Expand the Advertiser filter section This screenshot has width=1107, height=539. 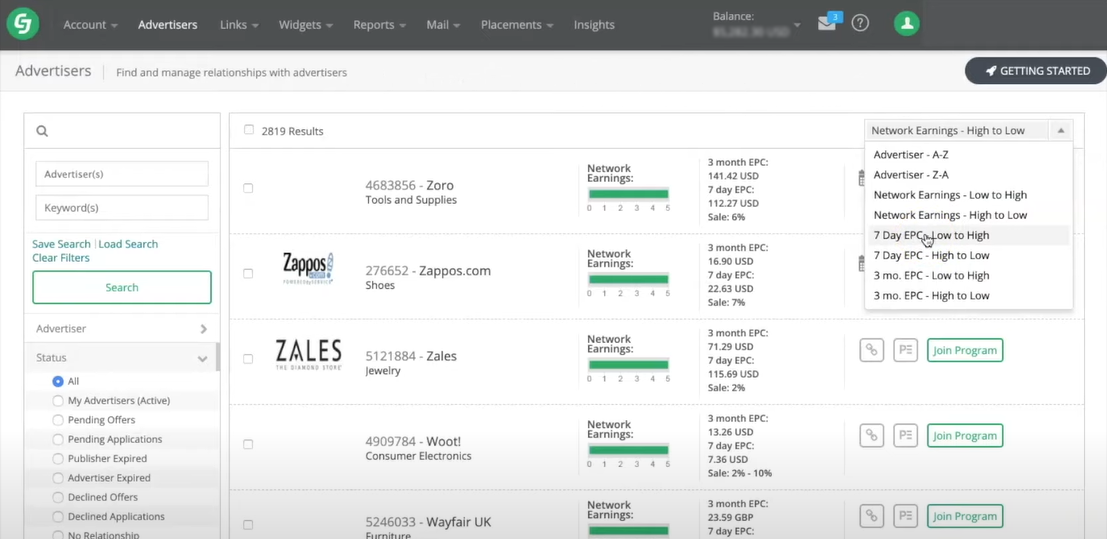click(x=121, y=328)
